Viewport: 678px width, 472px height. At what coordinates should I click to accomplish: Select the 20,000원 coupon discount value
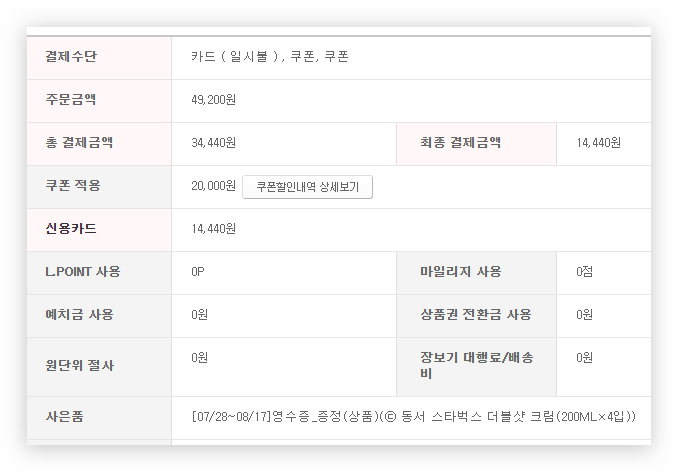coord(213,186)
